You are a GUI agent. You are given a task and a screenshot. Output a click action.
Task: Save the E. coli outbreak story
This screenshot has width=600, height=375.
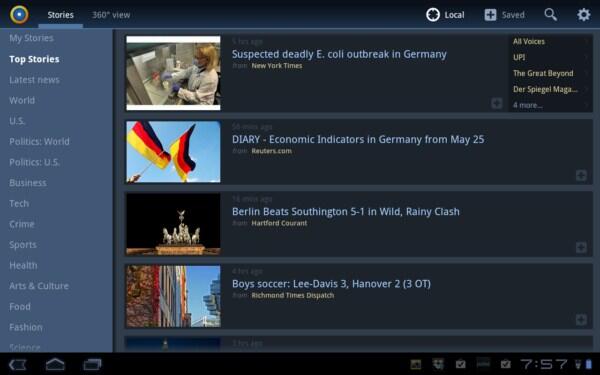click(x=497, y=103)
